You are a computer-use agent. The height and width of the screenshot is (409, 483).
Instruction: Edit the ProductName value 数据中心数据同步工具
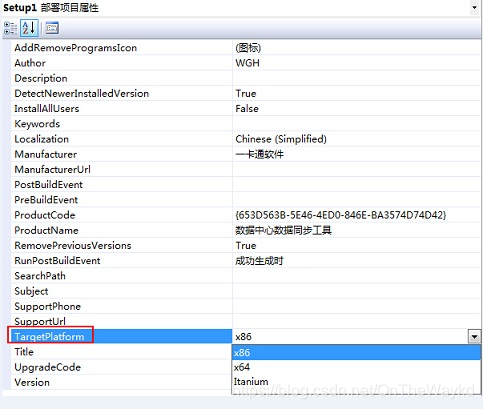click(283, 230)
